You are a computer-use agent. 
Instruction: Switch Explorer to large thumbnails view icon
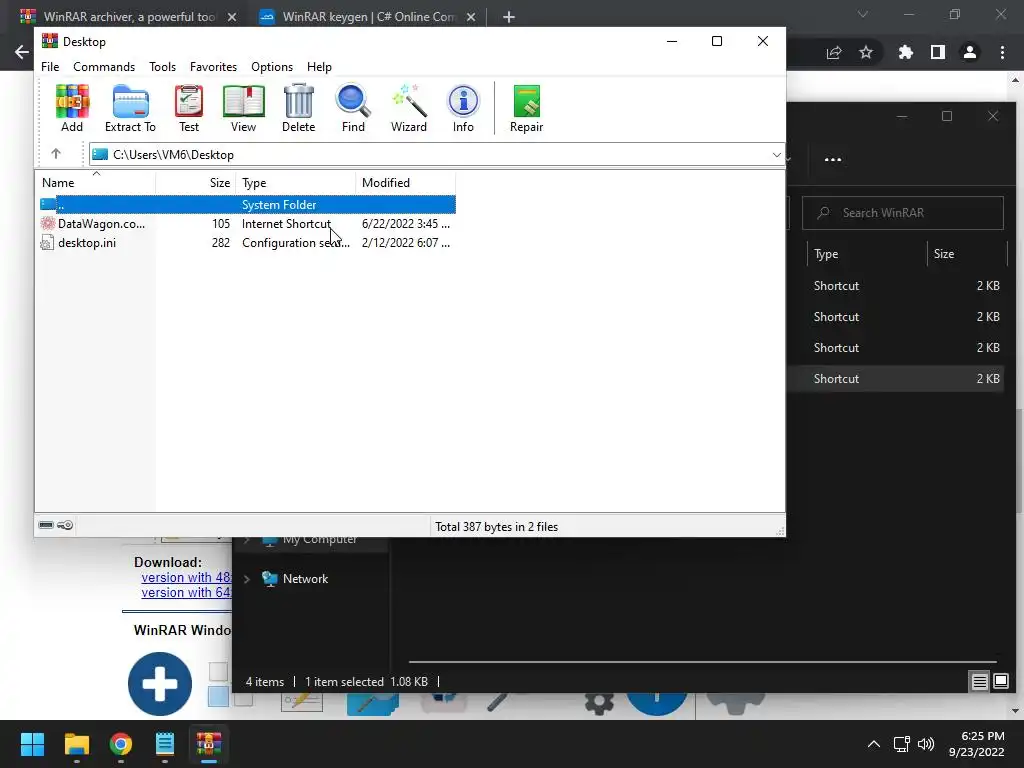[1001, 682]
